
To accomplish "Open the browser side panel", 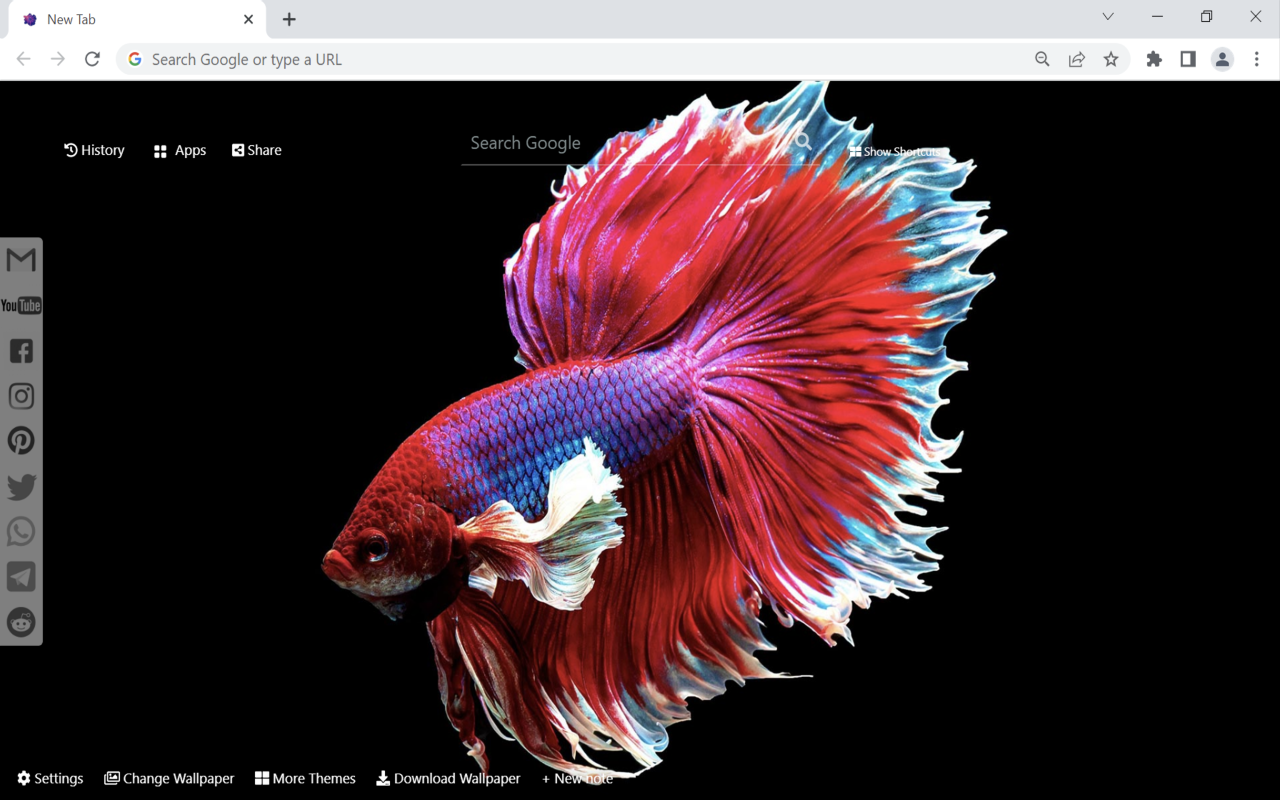I will 1188,59.
